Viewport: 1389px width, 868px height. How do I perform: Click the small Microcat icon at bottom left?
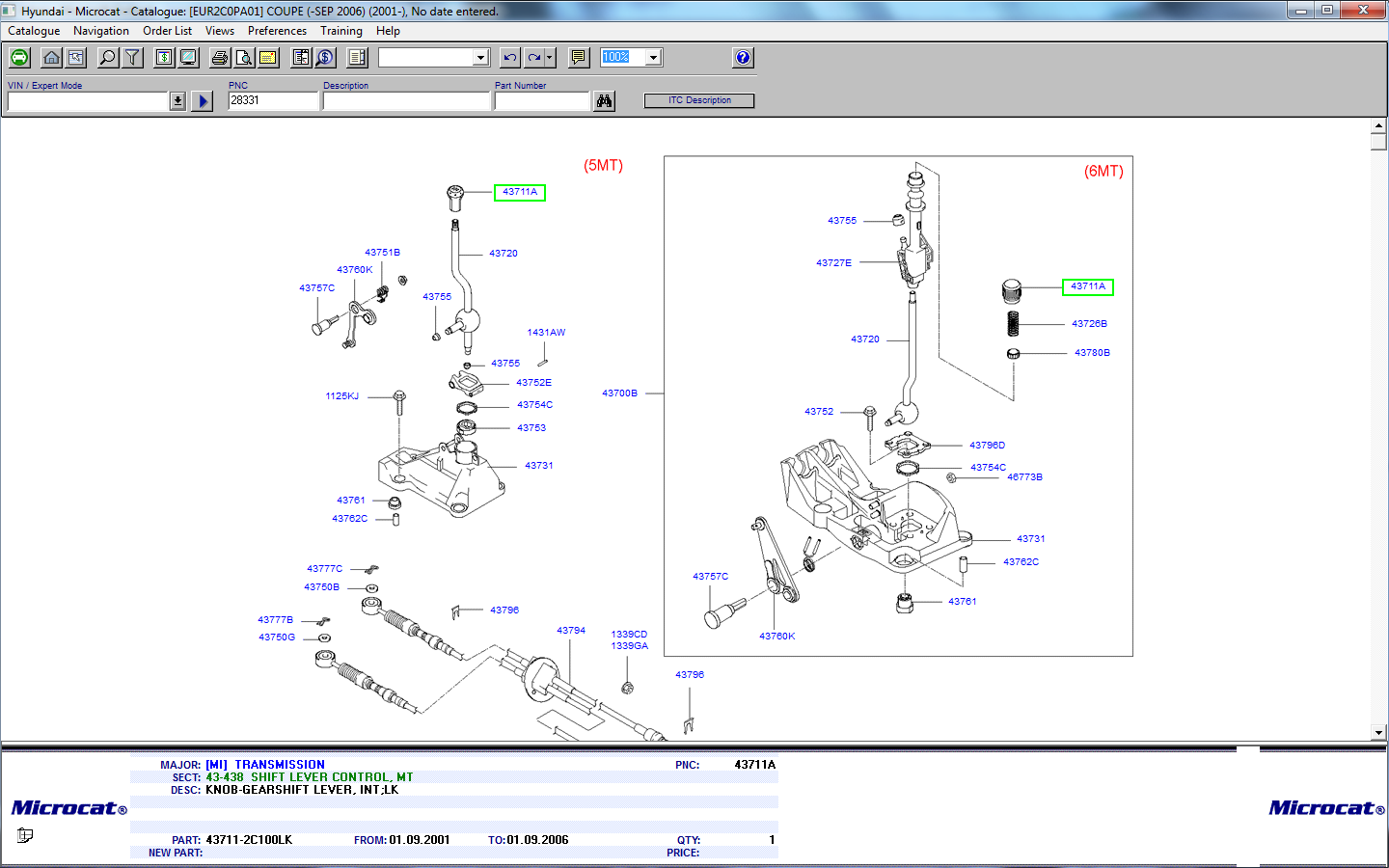(x=24, y=835)
